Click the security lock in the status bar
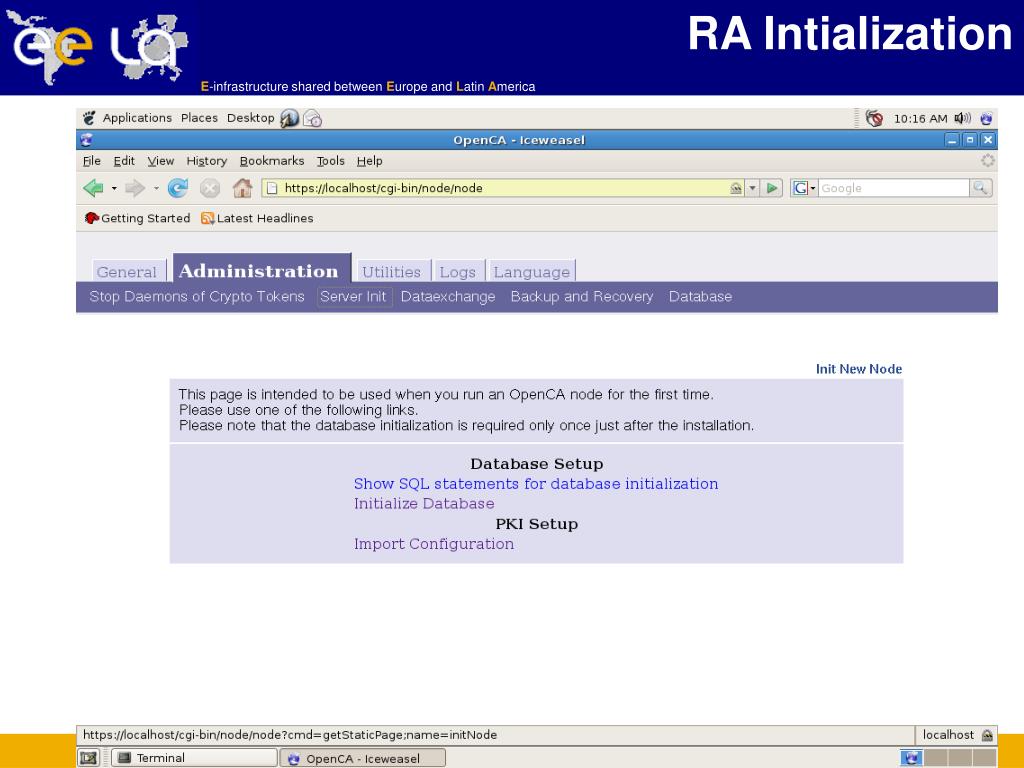 point(987,735)
